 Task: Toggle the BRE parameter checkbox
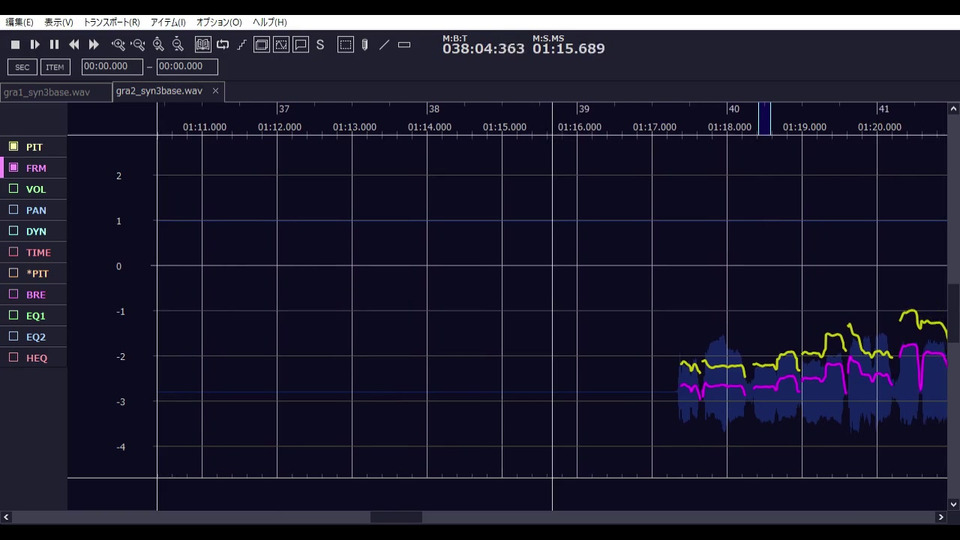[x=13, y=294]
